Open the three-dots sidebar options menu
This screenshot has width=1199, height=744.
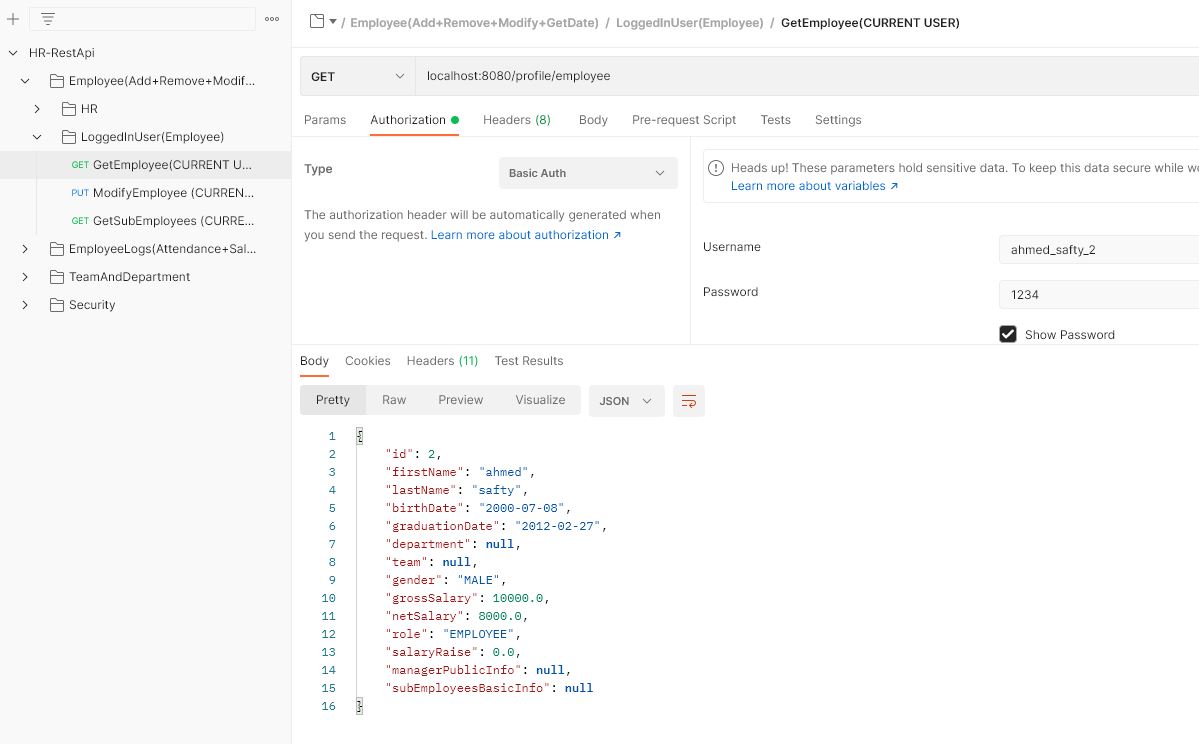[271, 19]
